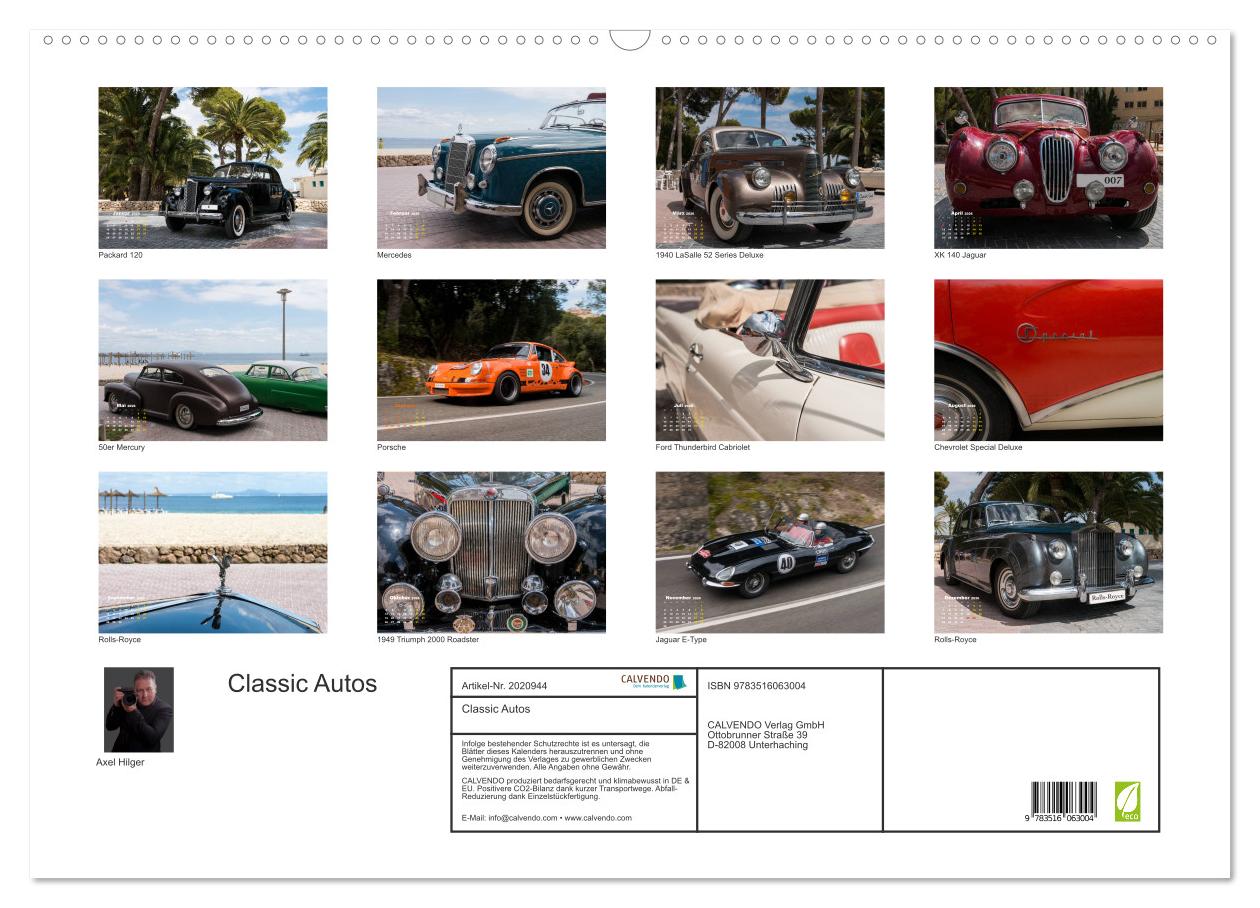The width and height of the screenshot is (1260, 908).
Task: Click 'Classic Autos' in the info table
Action: coord(496,709)
